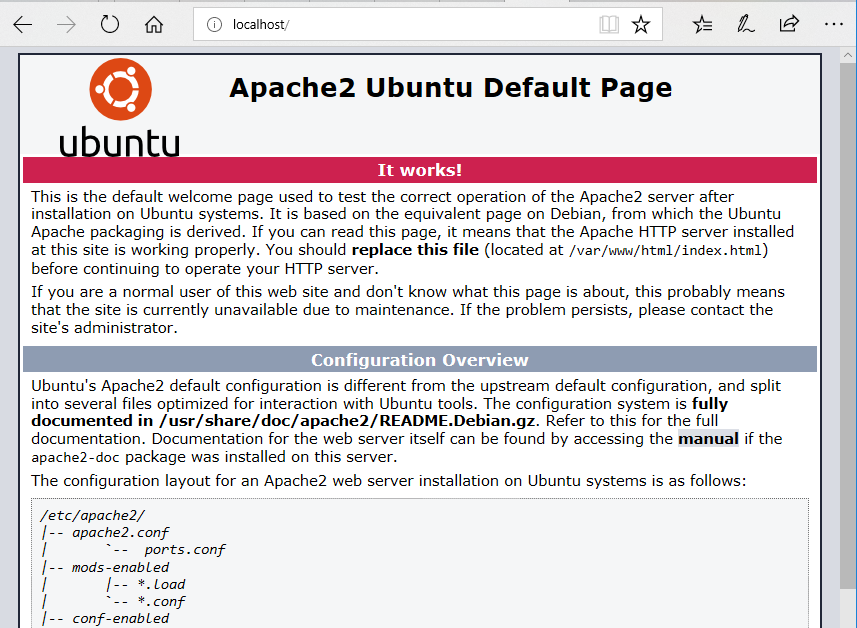
Task: Open the Favorites hub
Action: 702,25
